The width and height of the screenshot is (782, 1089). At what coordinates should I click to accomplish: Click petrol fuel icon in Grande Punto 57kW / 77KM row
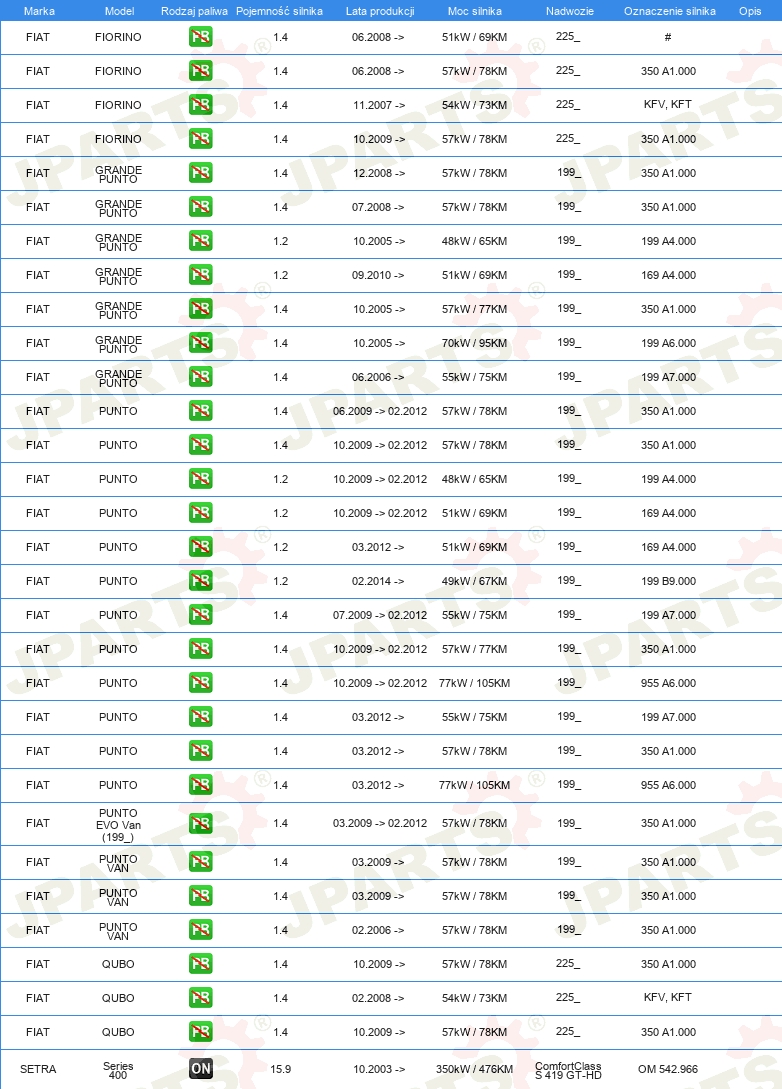click(x=201, y=309)
